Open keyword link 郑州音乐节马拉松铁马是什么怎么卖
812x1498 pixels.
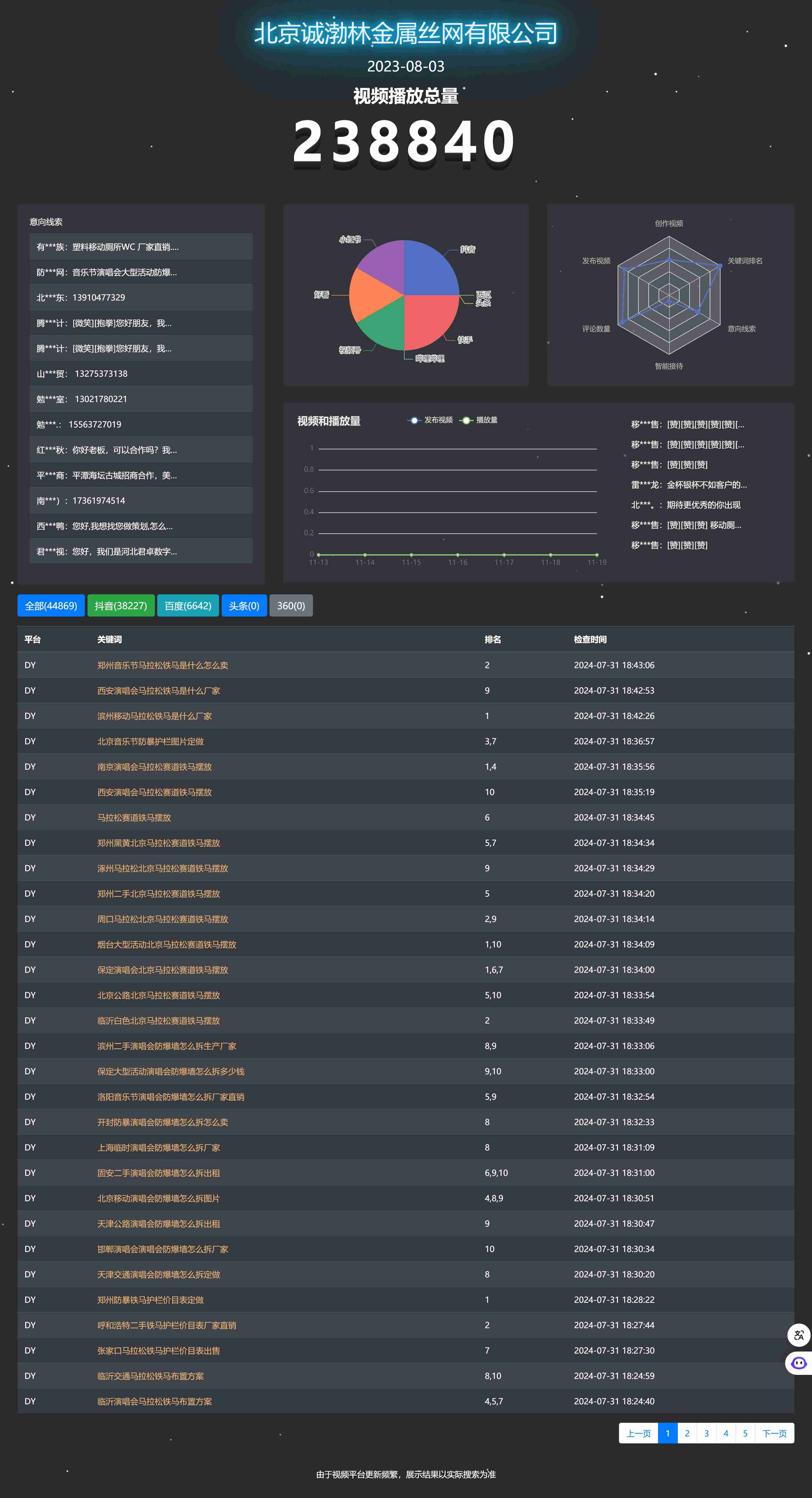[x=162, y=665]
